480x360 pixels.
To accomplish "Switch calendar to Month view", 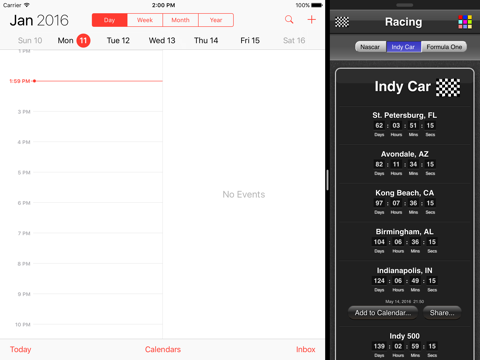I will pyautogui.click(x=180, y=20).
